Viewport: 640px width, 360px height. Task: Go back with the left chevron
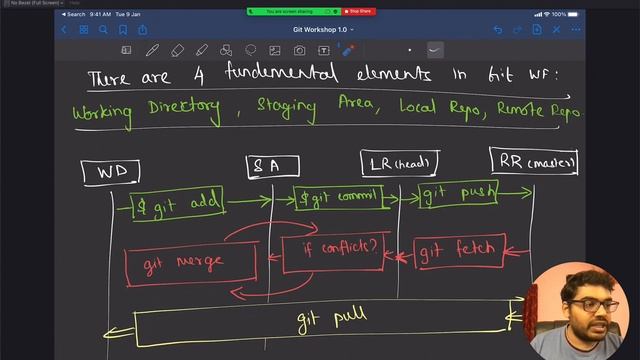(64, 29)
